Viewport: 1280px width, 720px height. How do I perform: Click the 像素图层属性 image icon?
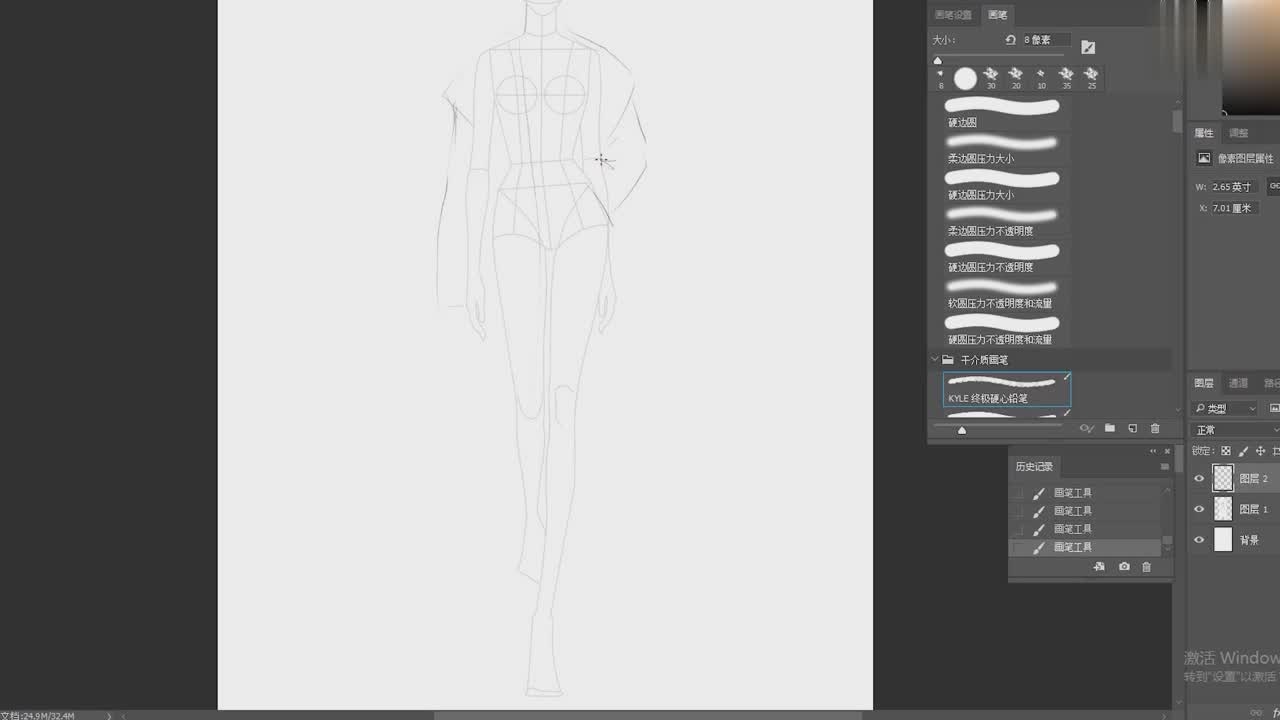[x=1204, y=158]
